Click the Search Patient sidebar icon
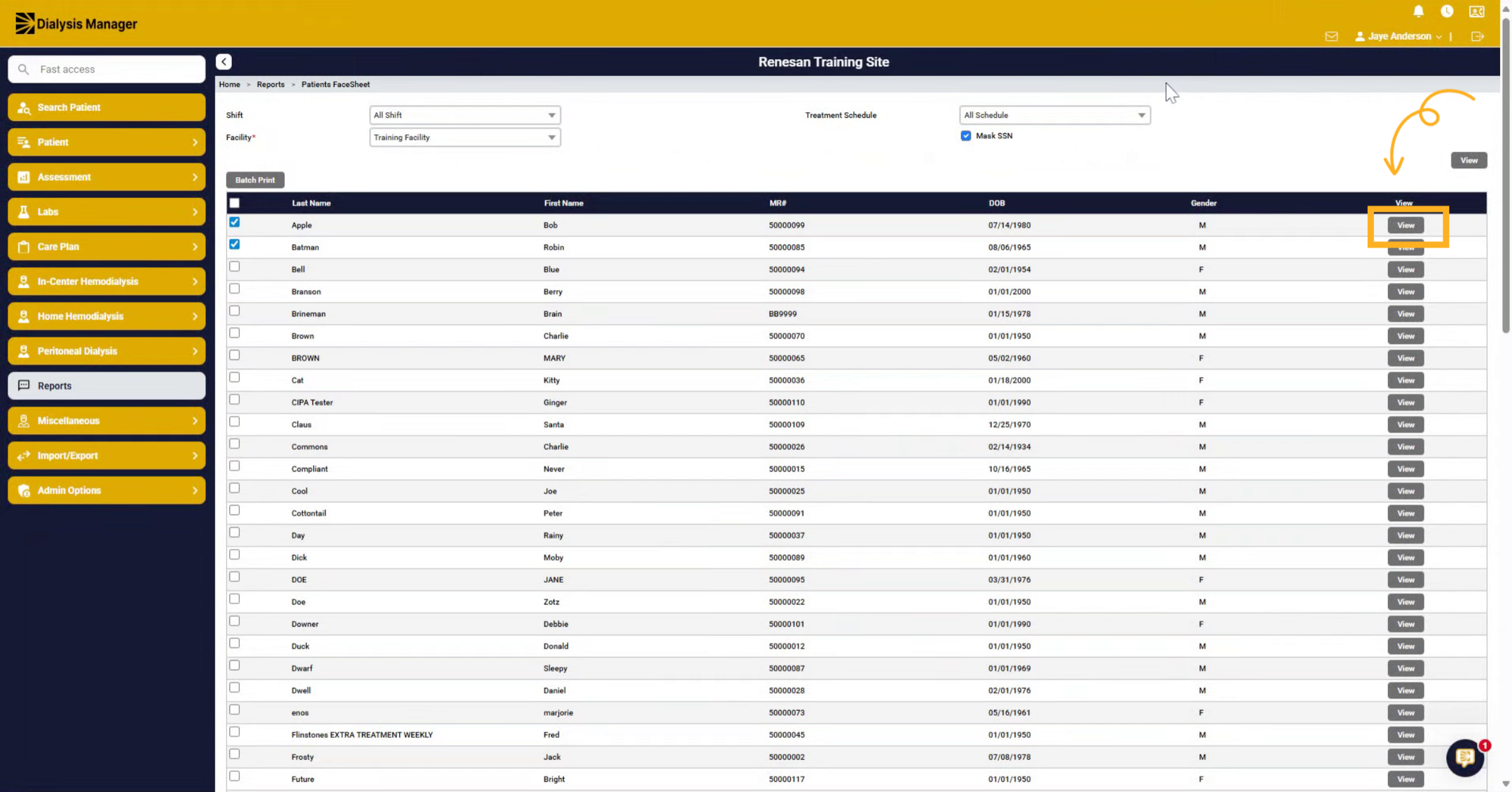Viewport: 1512px width, 792px height. click(24, 108)
